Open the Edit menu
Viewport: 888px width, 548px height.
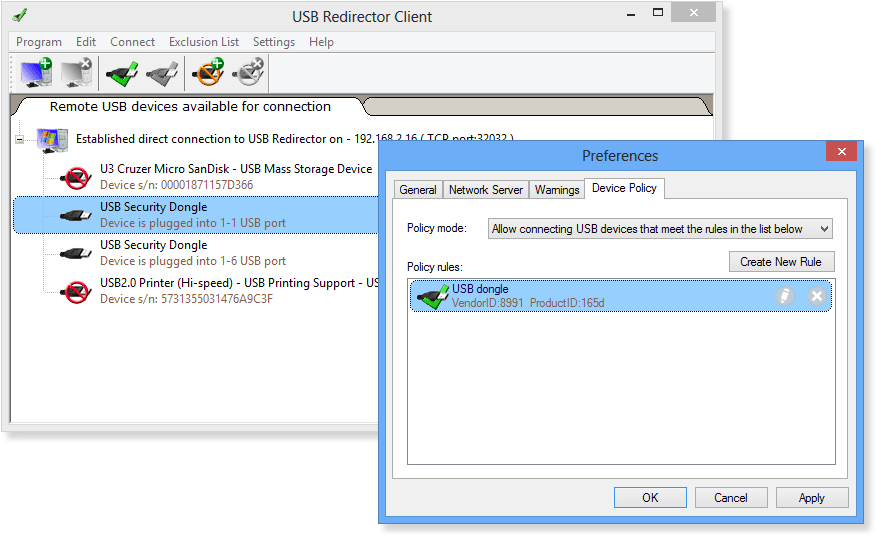click(x=86, y=42)
